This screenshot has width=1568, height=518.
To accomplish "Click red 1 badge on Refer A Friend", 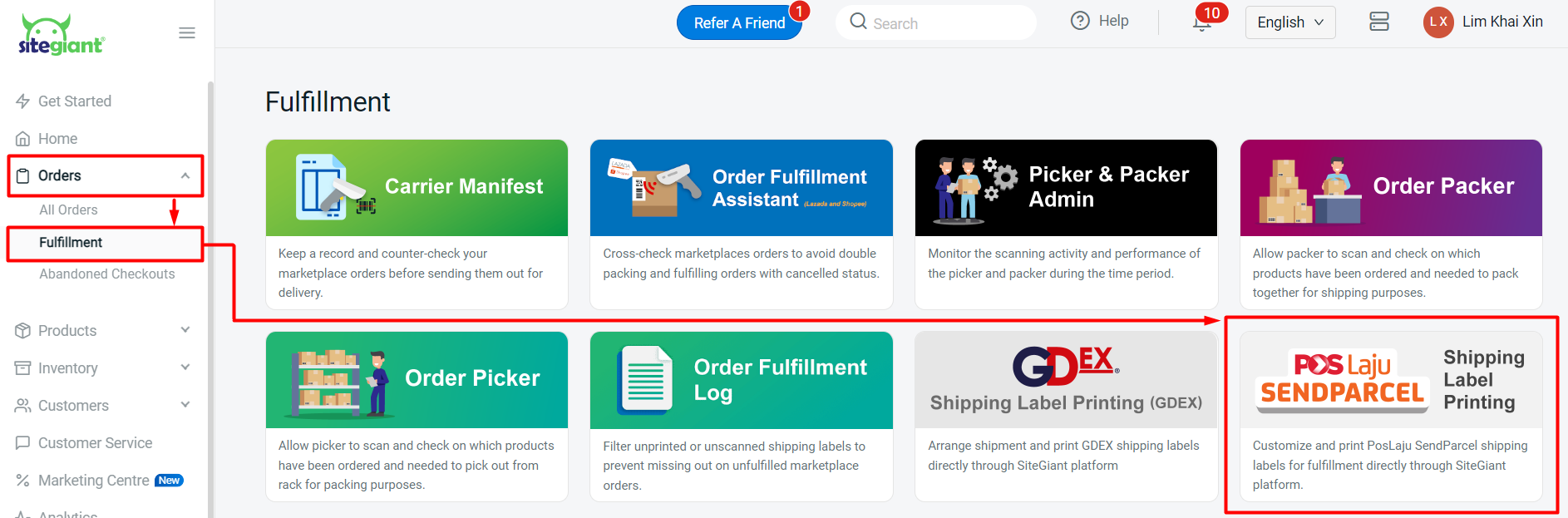I will coord(799,11).
